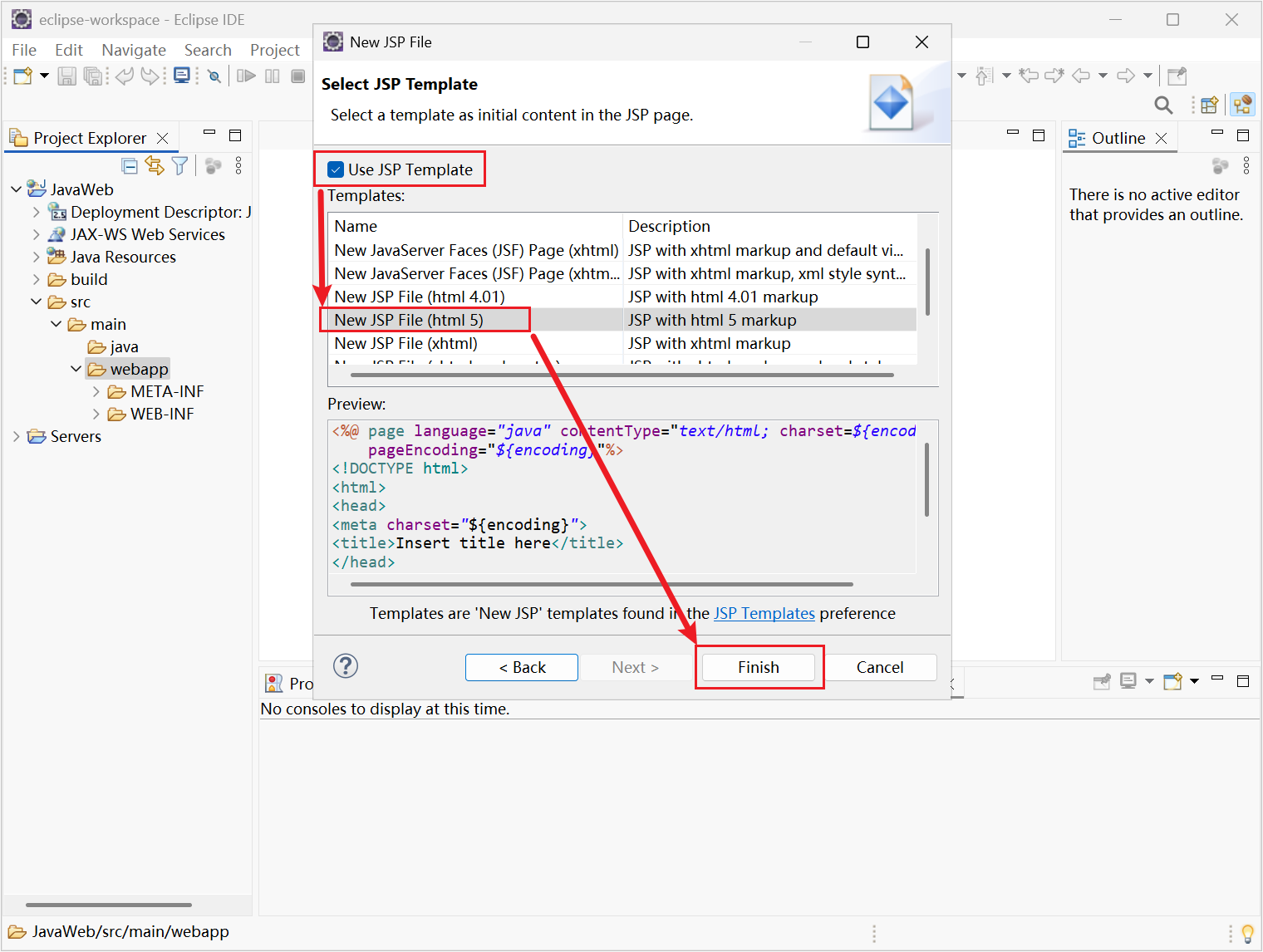Click the Save All toolbar icon
1263x952 pixels.
[x=93, y=76]
